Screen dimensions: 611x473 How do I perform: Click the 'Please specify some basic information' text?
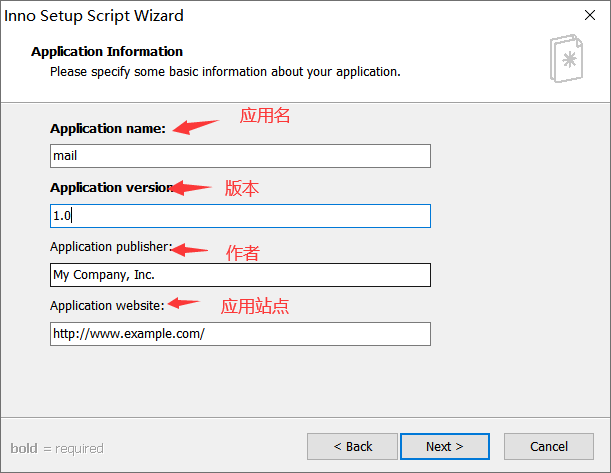pos(225,72)
